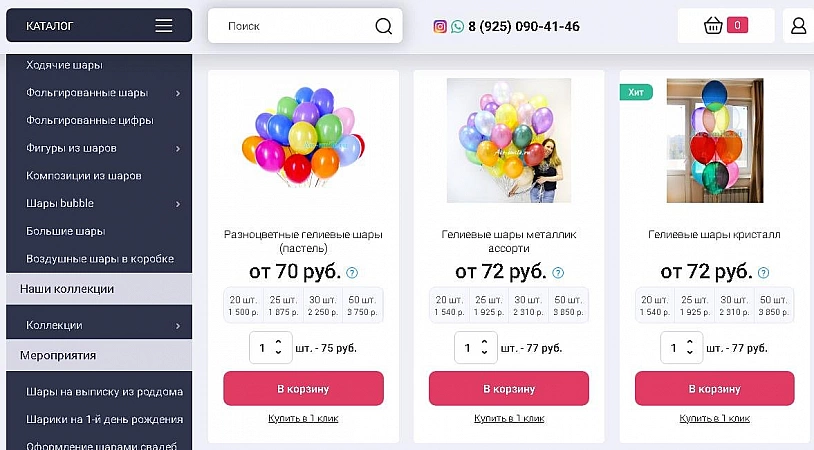The width and height of the screenshot is (814, 450).
Task: Open Воздушные шары в коробке category
Action: point(100,259)
